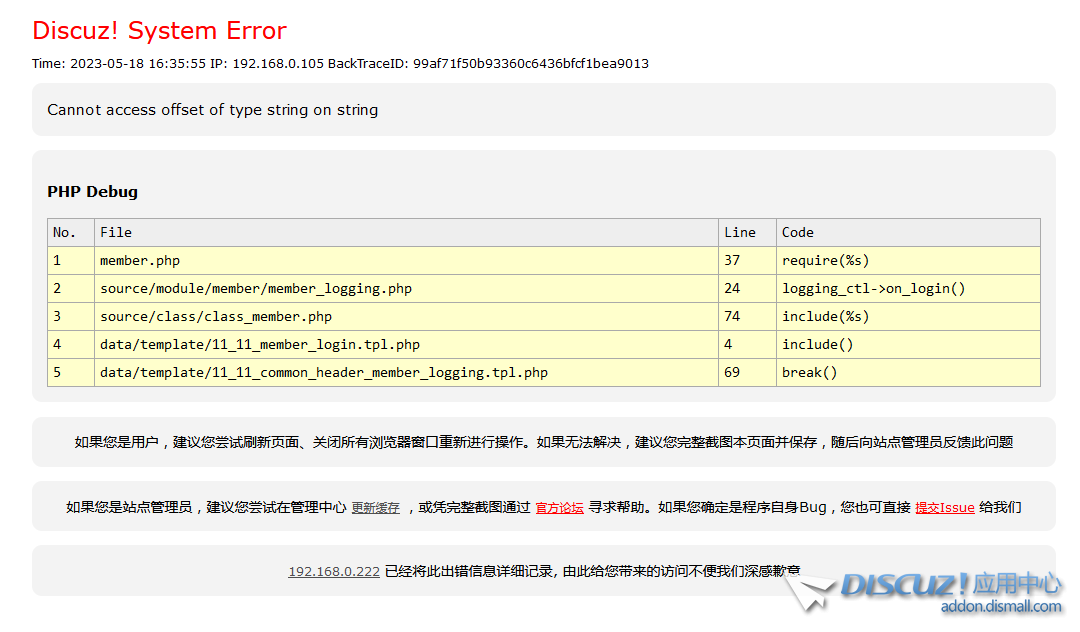
Task: Open the 192.168.0.222 site link
Action: [334, 572]
